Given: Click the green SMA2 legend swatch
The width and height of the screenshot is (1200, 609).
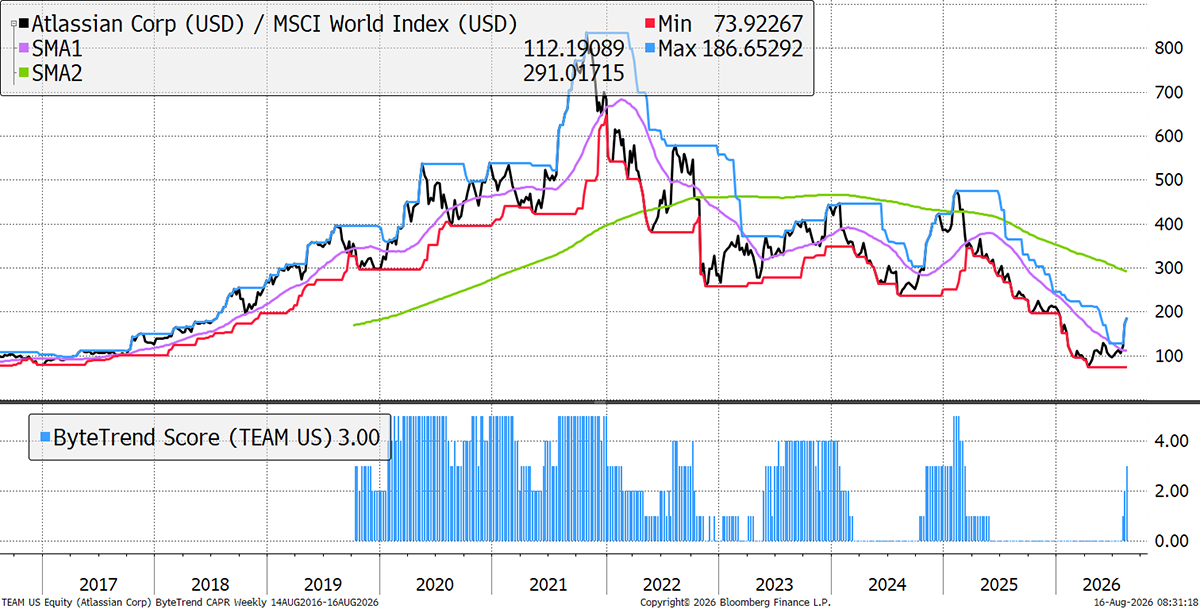Looking at the screenshot, I should 24,73.
